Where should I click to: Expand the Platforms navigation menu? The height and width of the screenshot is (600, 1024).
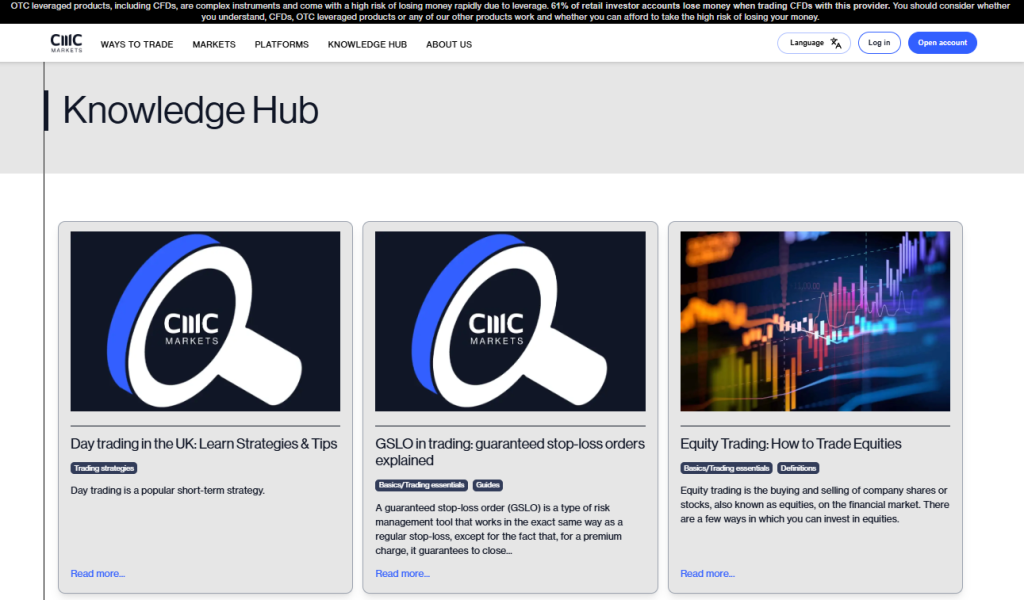282,45
